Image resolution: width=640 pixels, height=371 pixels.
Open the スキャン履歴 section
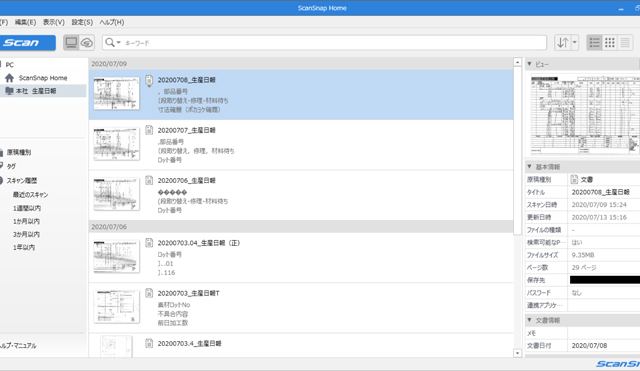(22, 180)
